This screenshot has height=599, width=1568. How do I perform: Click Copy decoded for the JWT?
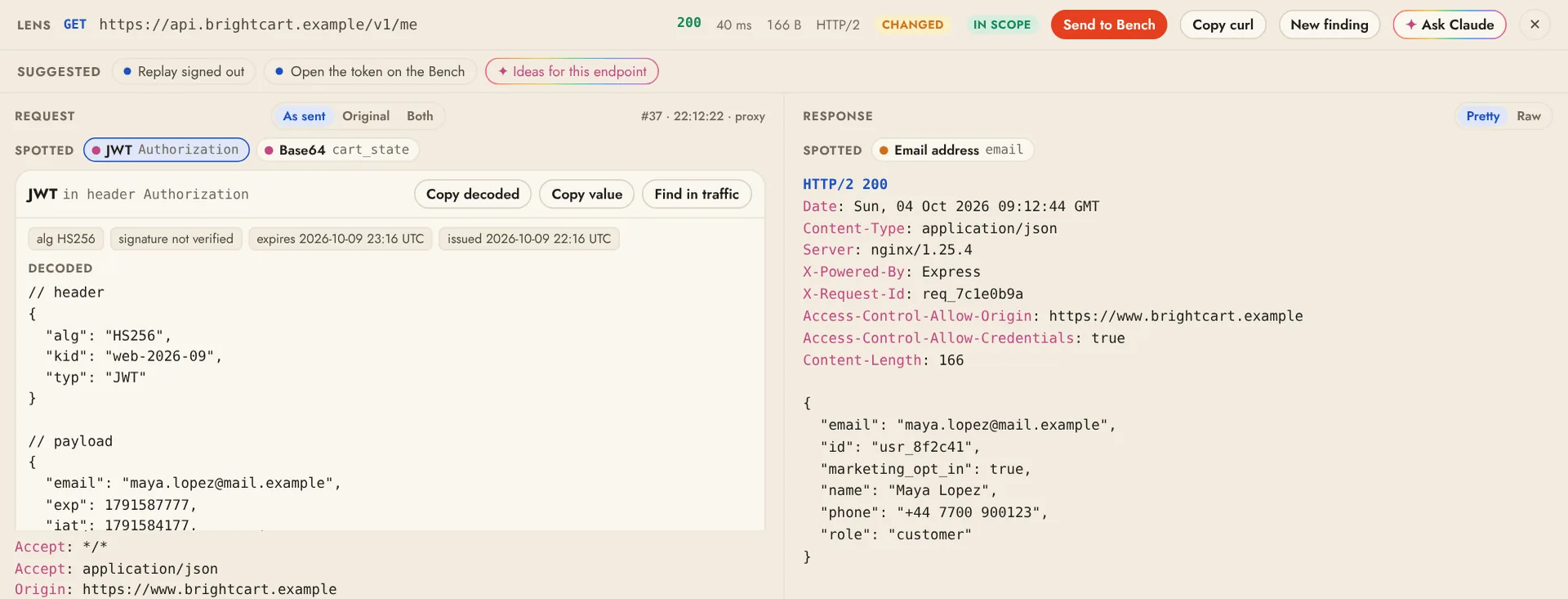tap(473, 194)
